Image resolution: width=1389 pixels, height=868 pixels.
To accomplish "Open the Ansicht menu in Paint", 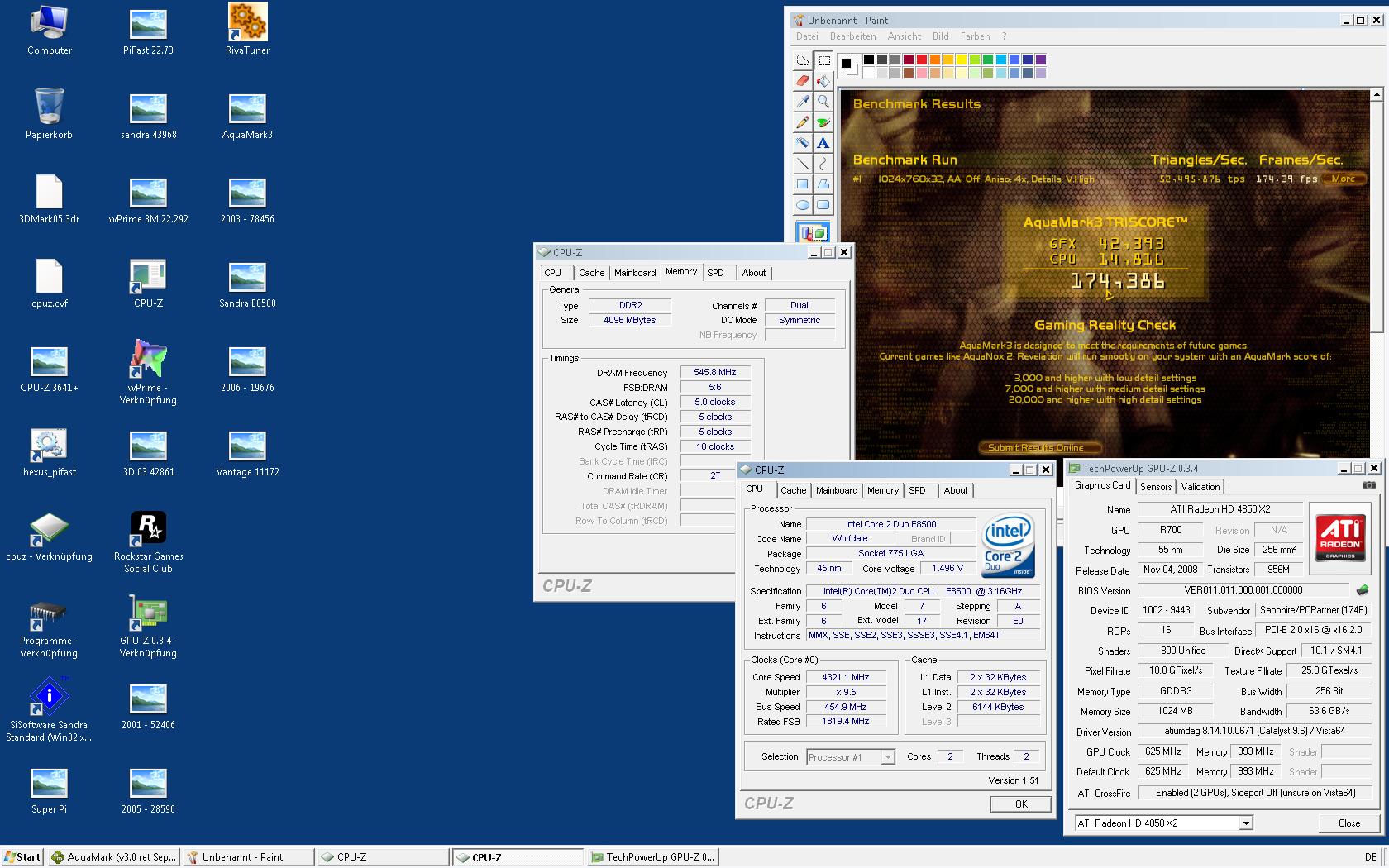I will pyautogui.click(x=904, y=36).
